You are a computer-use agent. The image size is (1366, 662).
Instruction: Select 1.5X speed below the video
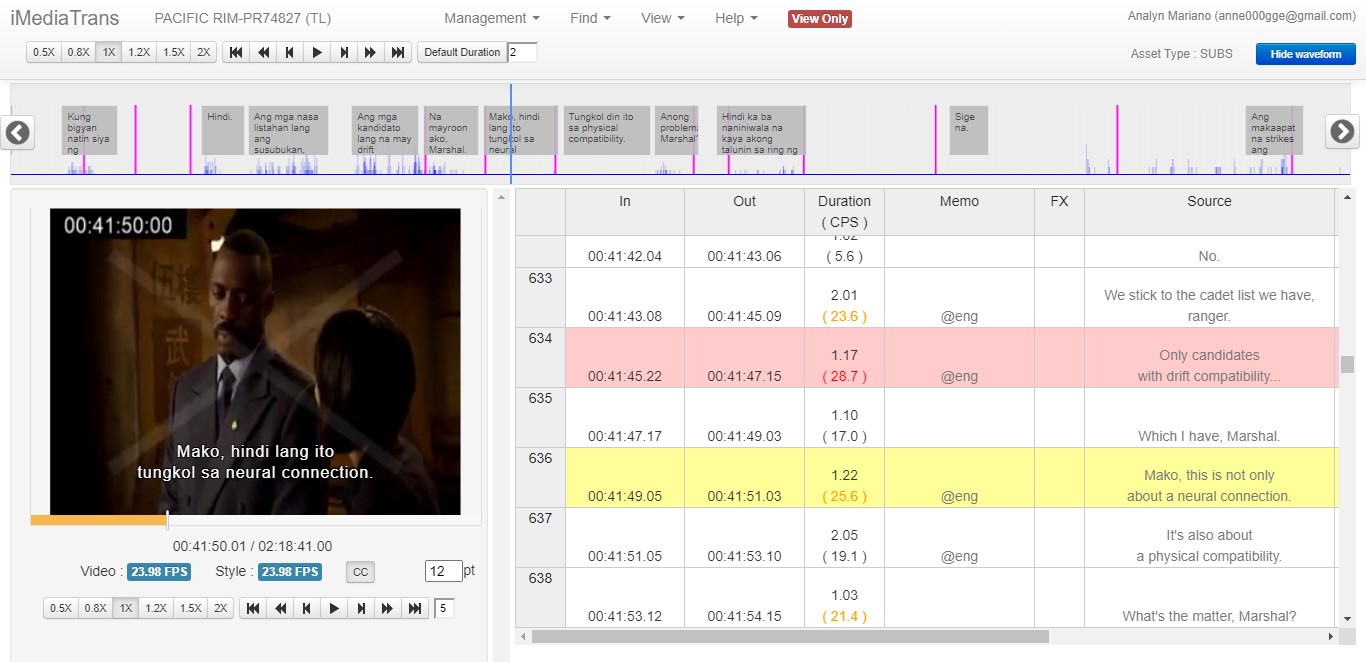tap(190, 608)
